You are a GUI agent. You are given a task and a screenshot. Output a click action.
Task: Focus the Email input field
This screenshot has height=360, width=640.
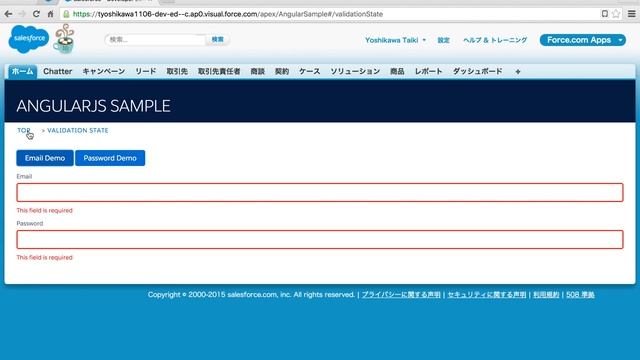coord(320,192)
